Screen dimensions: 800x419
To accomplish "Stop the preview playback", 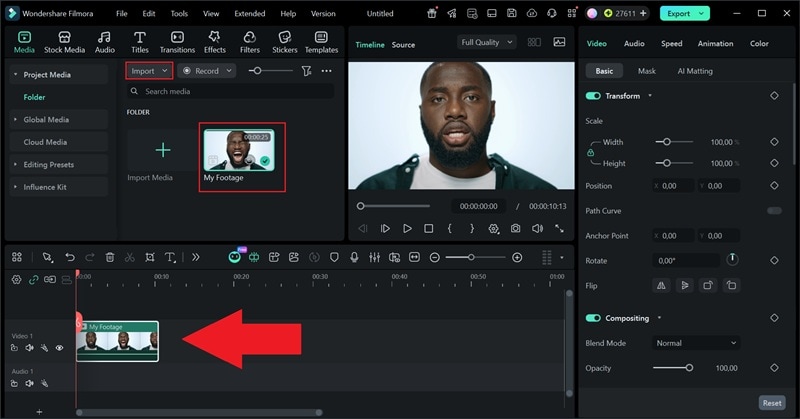I will click(429, 229).
